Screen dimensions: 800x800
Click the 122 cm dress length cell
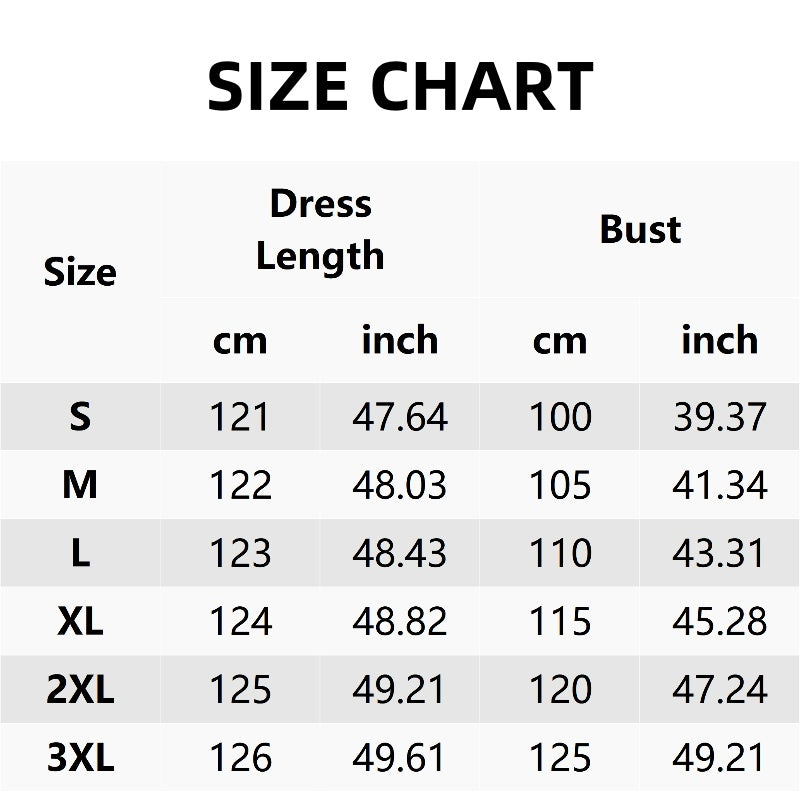click(x=240, y=485)
